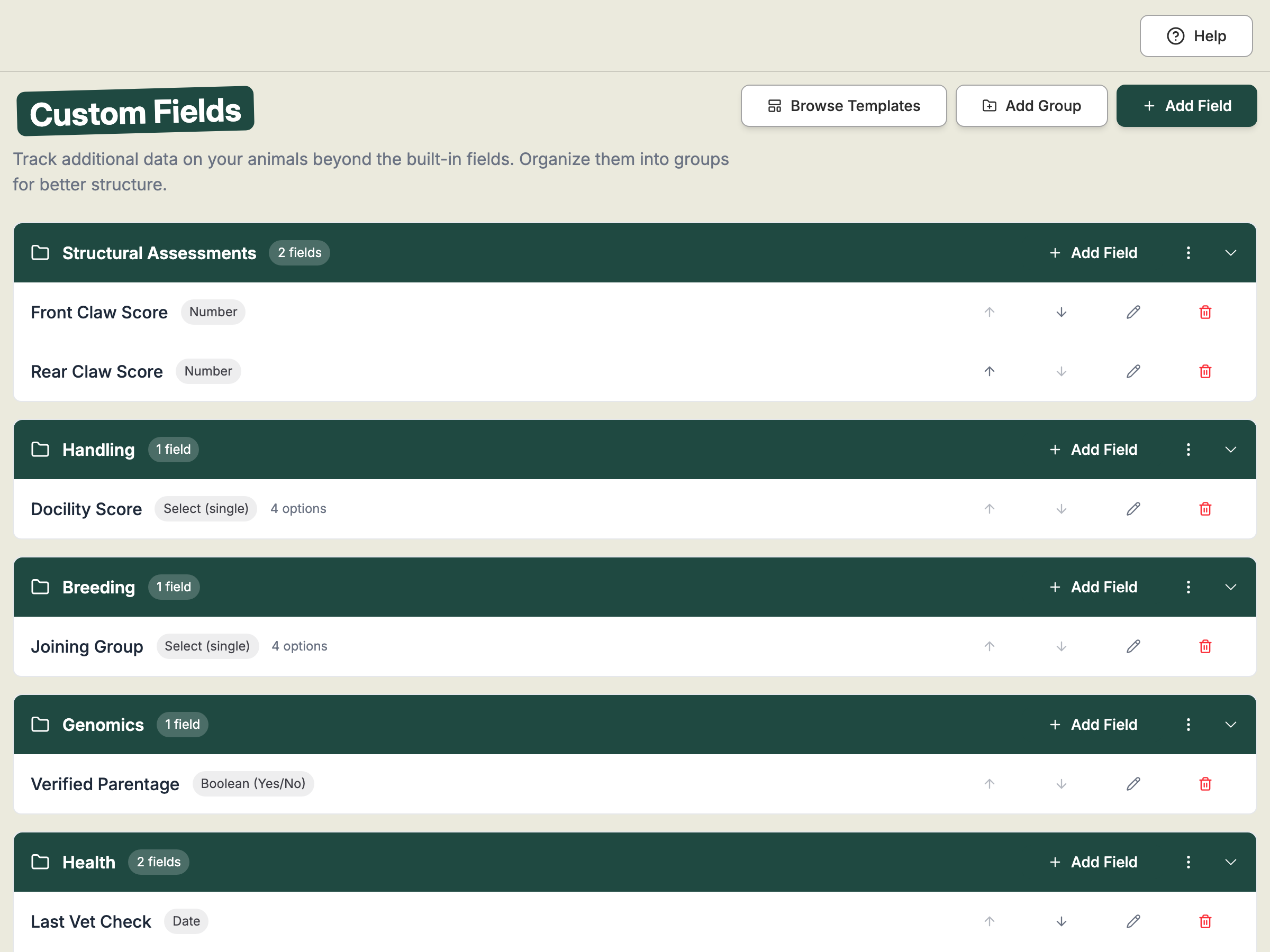Viewport: 1270px width, 952px height.
Task: Add a field to Genomics group
Action: click(1093, 725)
